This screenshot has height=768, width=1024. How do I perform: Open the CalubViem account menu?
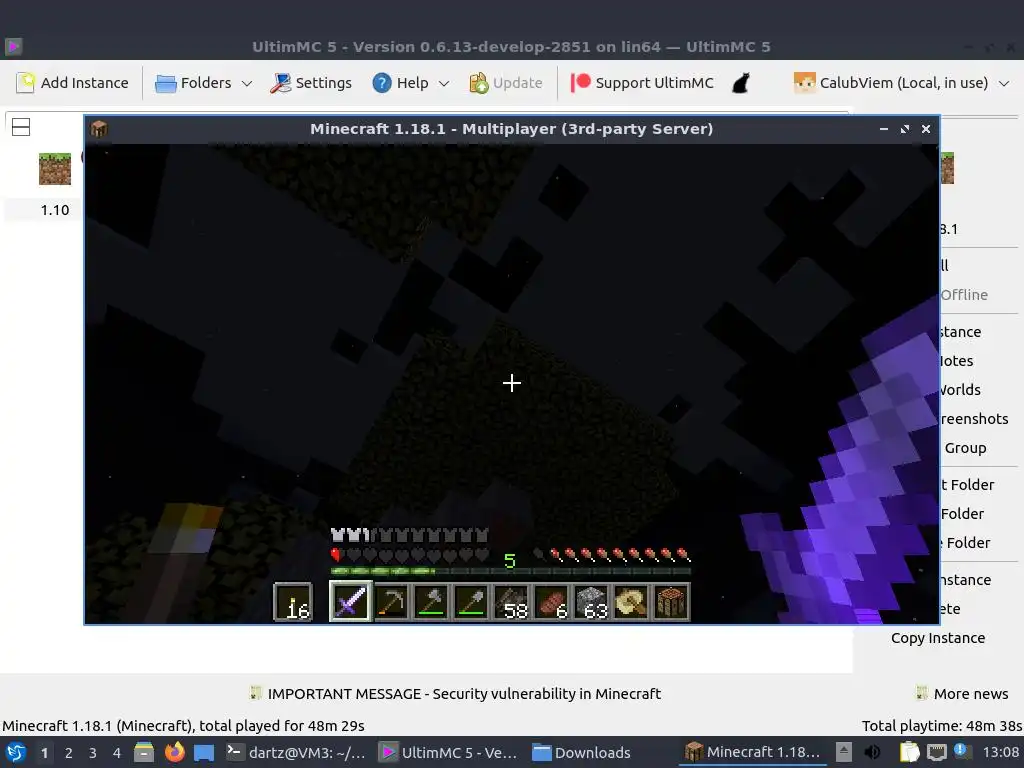[901, 83]
